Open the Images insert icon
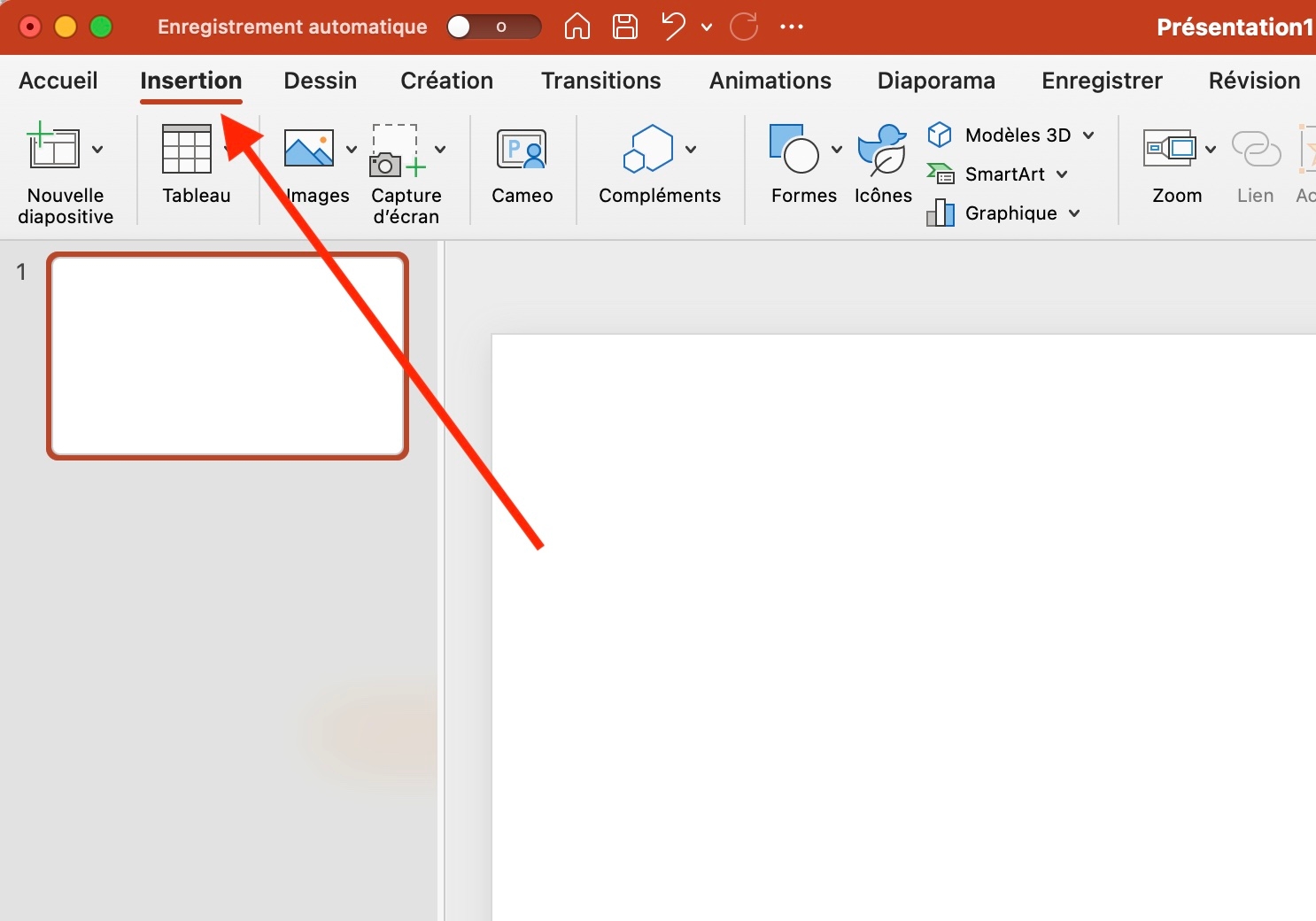Viewport: 1316px width, 921px height. [x=308, y=148]
